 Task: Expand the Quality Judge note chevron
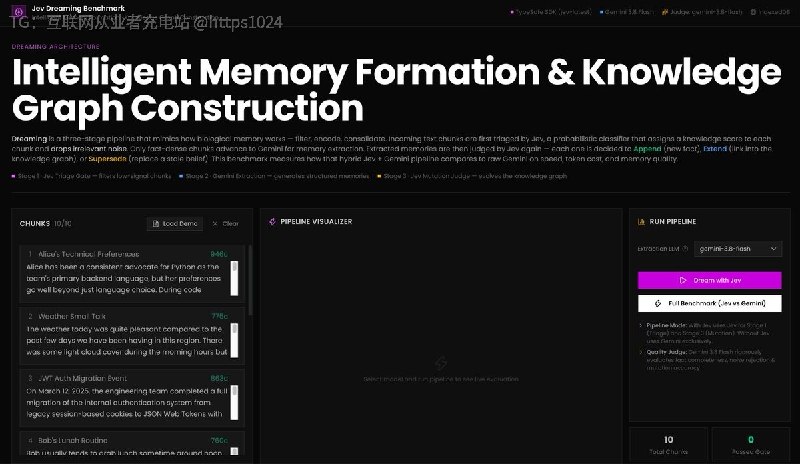tap(641, 352)
